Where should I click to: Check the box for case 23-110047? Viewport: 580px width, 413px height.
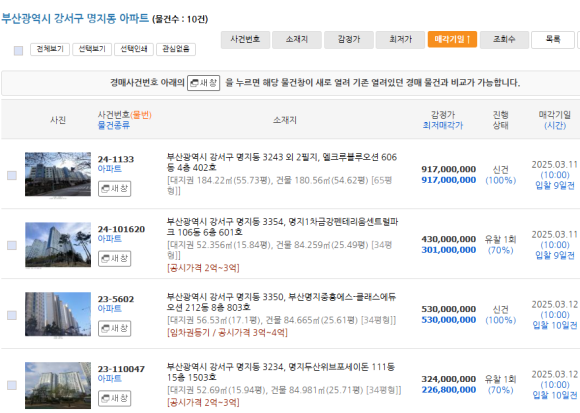[x=12, y=385]
